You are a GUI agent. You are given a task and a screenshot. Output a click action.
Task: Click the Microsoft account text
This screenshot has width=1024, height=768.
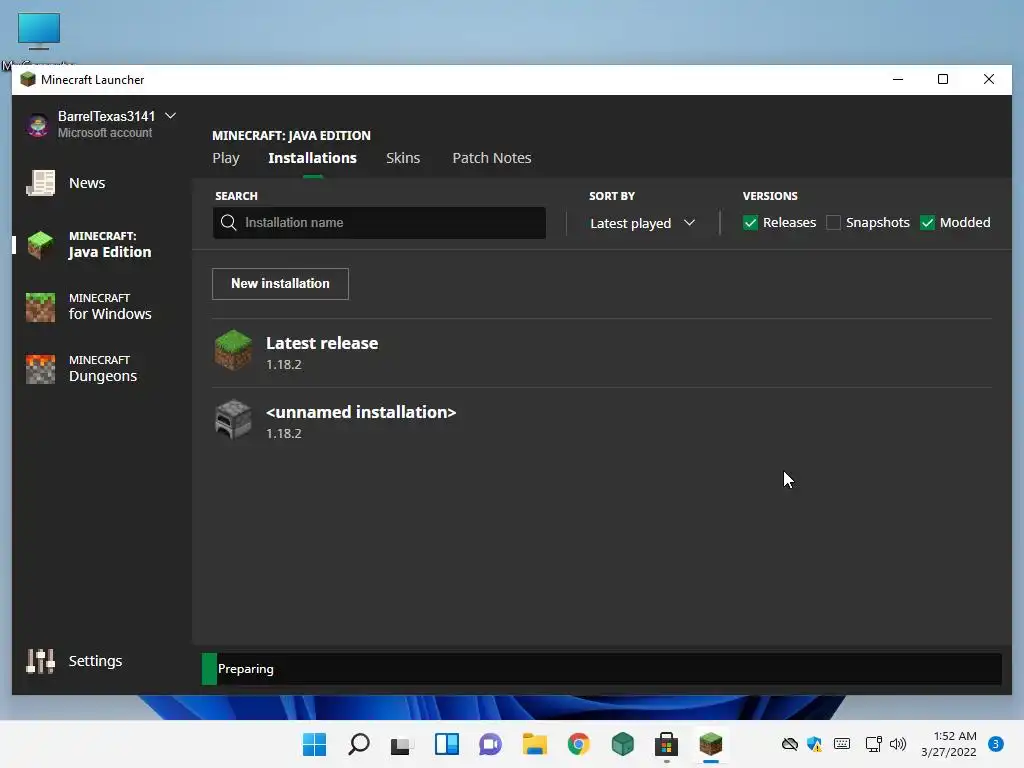click(x=104, y=133)
